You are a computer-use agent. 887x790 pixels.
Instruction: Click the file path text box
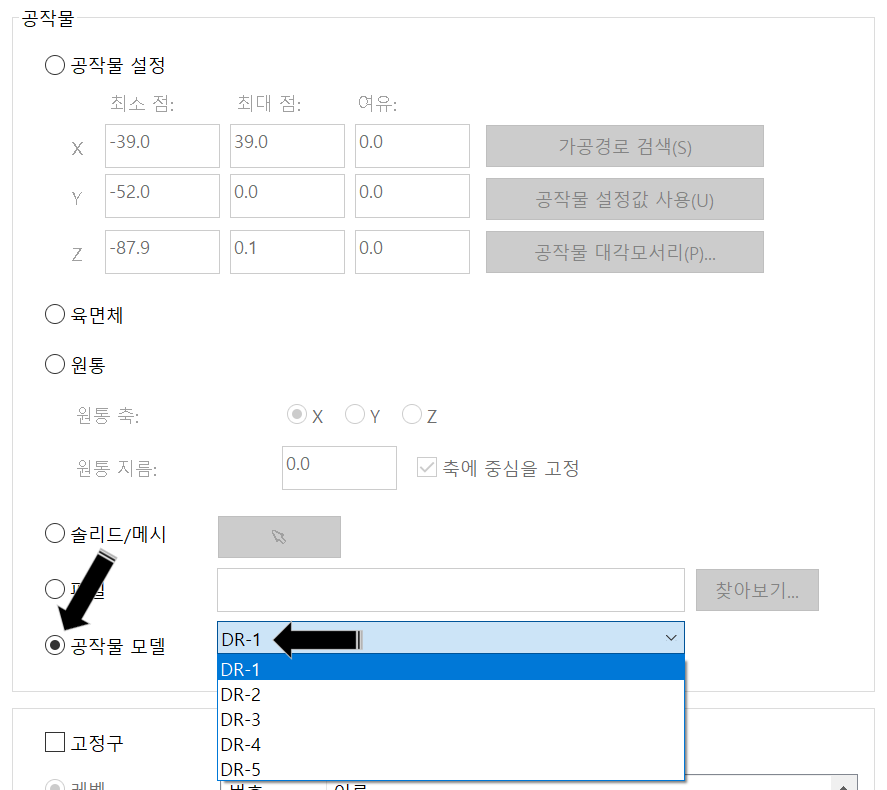451,590
